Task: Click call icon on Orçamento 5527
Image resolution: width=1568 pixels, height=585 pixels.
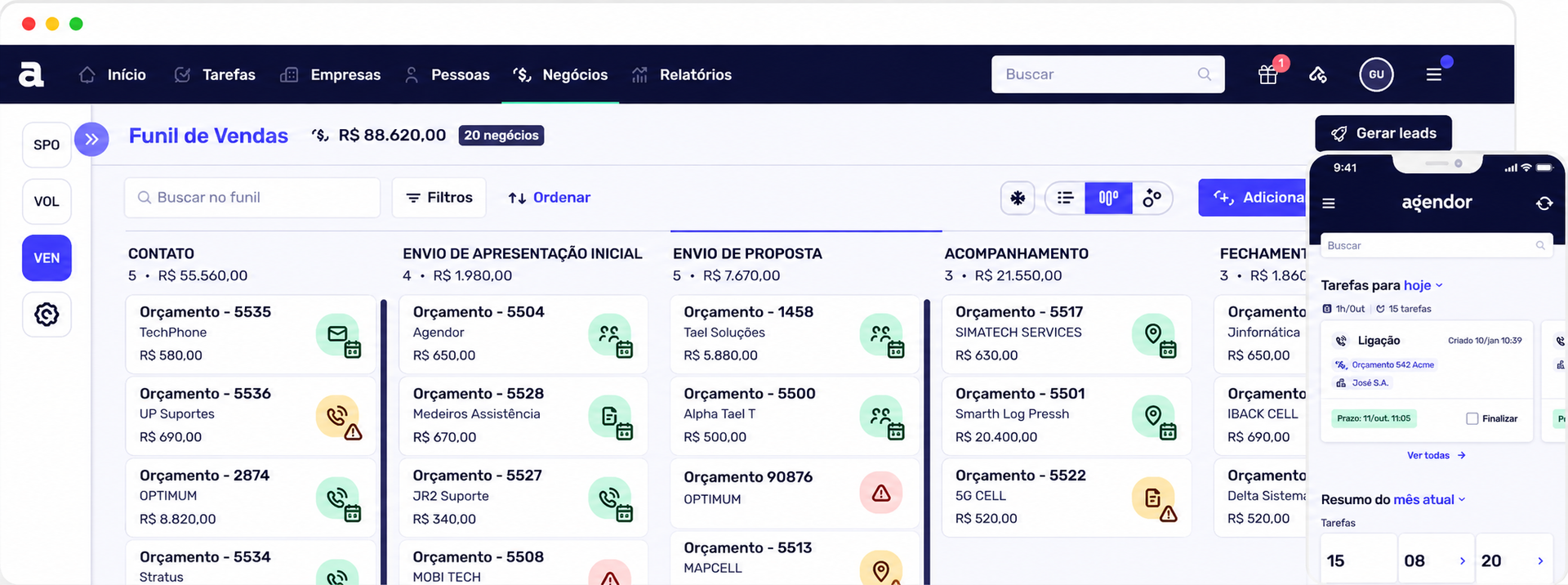Action: coord(610,498)
